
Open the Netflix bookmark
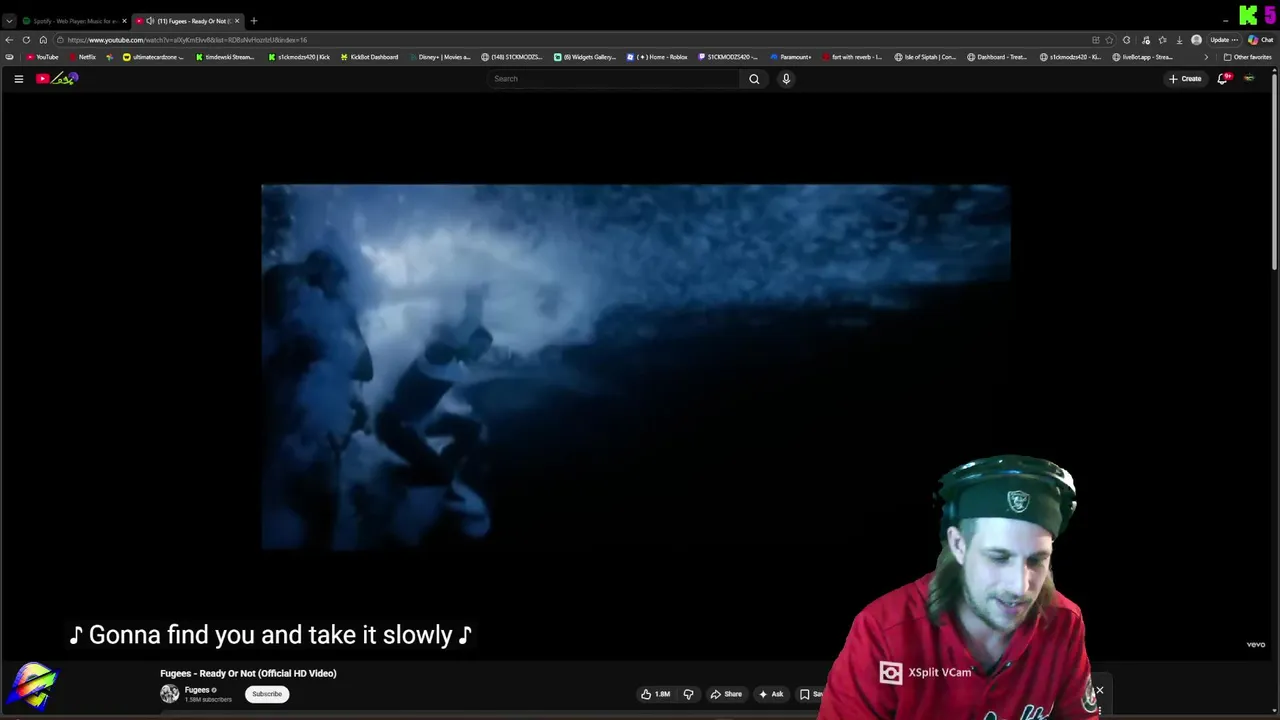[82, 57]
